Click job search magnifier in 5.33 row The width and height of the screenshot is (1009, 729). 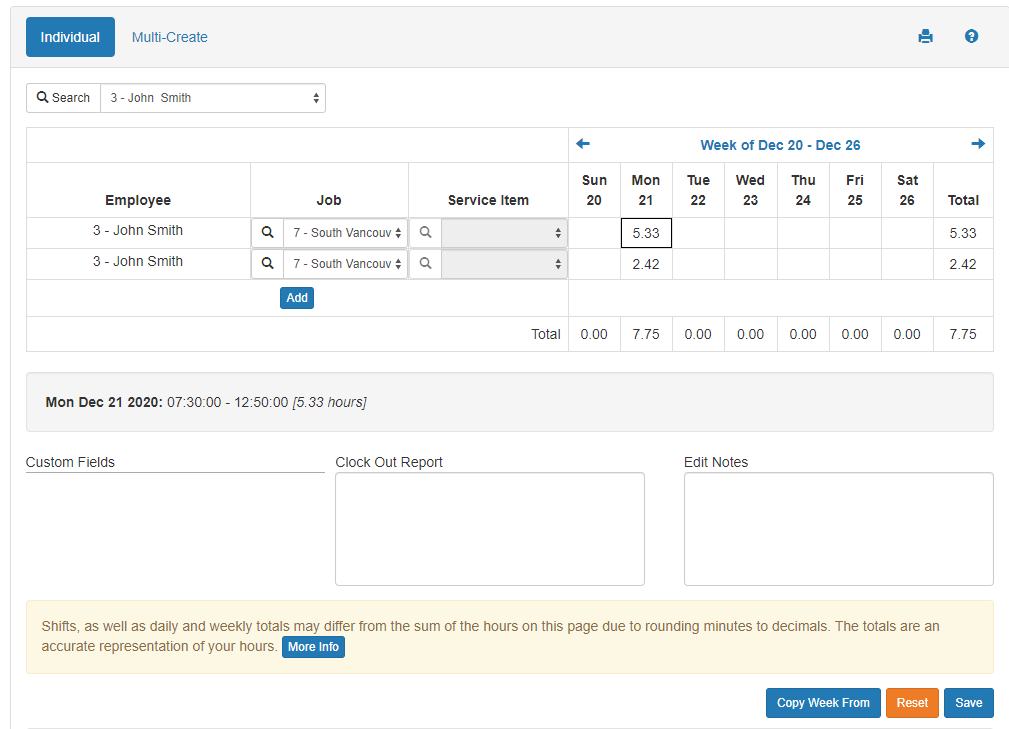pos(268,232)
